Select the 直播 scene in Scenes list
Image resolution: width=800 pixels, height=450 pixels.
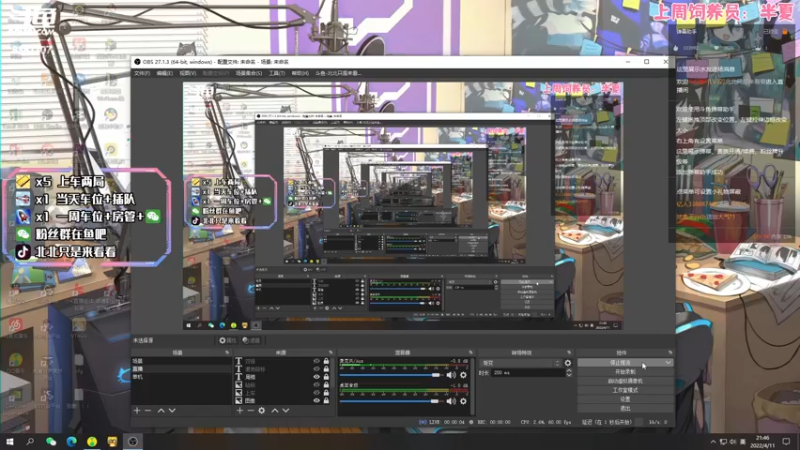point(181,369)
